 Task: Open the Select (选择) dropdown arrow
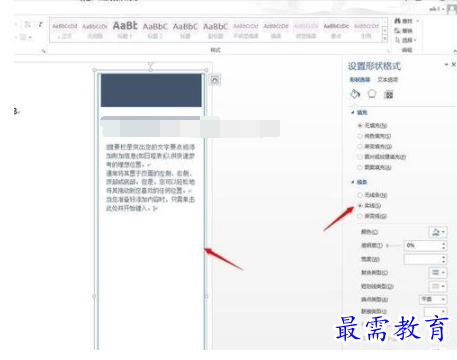click(x=415, y=40)
